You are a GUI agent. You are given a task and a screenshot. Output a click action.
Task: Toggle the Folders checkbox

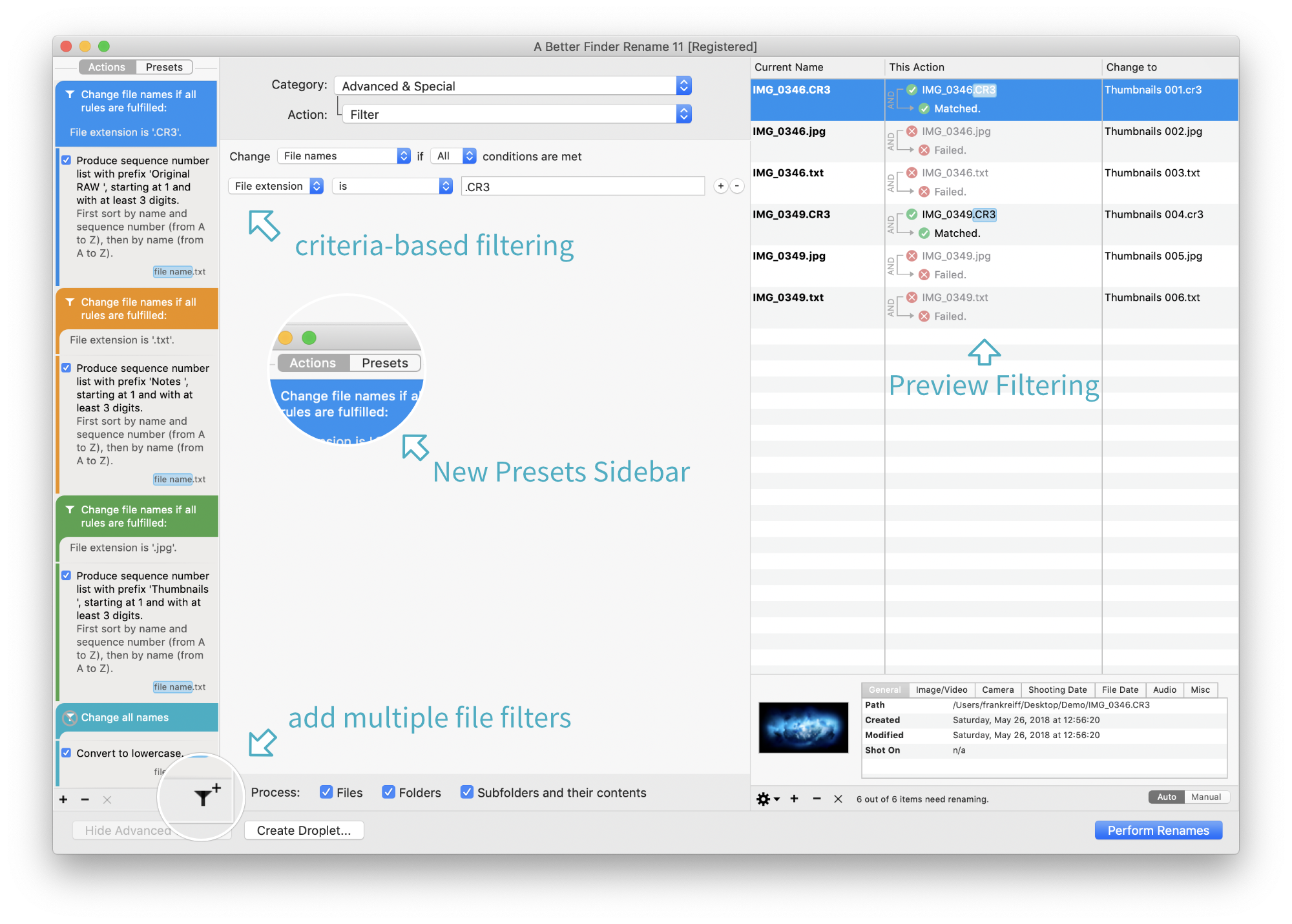(388, 792)
